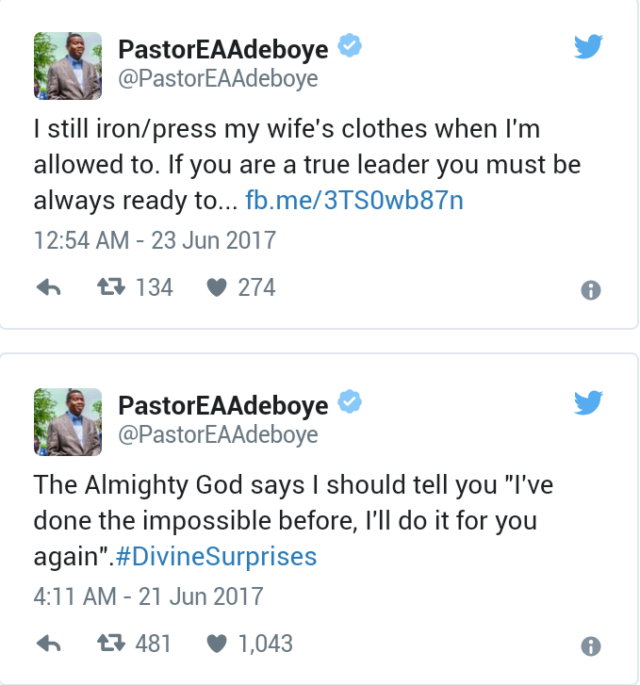Click @PastorEAAdeboye handle in second tweet
Image resolution: width=640 pixels, height=685 pixels.
218,434
